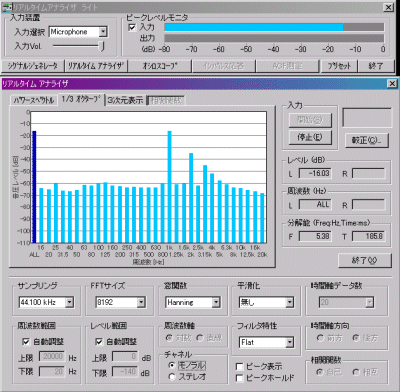The height and width of the screenshot is (392, 400).
Task: Click the プリセット button
Action: pos(339,66)
